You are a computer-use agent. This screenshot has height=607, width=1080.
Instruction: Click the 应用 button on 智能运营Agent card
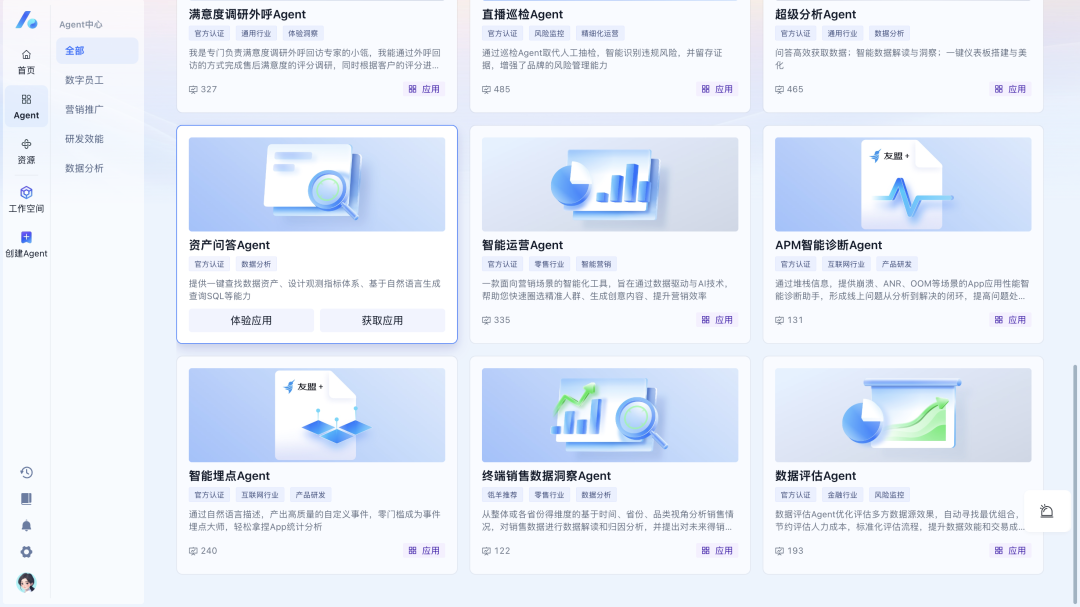coord(719,320)
